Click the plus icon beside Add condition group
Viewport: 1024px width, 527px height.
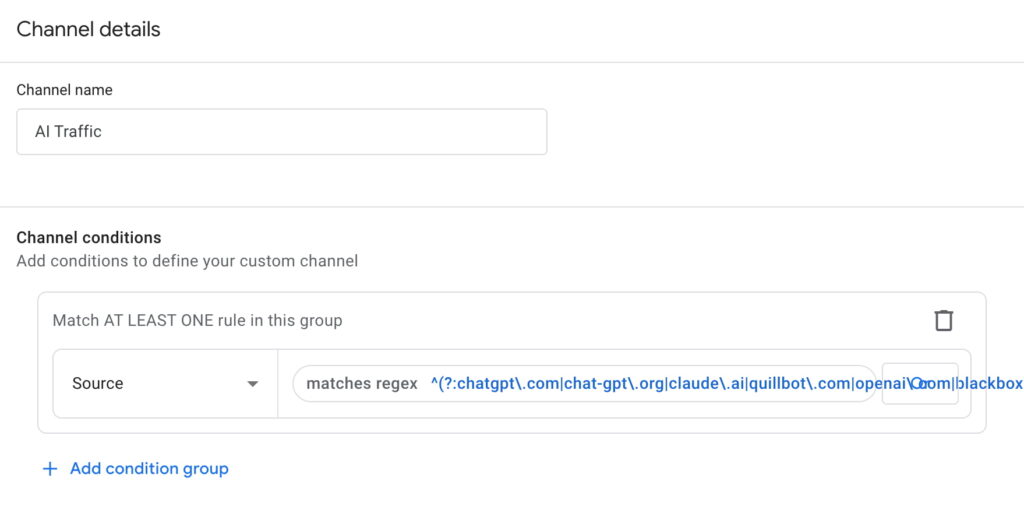(50, 469)
